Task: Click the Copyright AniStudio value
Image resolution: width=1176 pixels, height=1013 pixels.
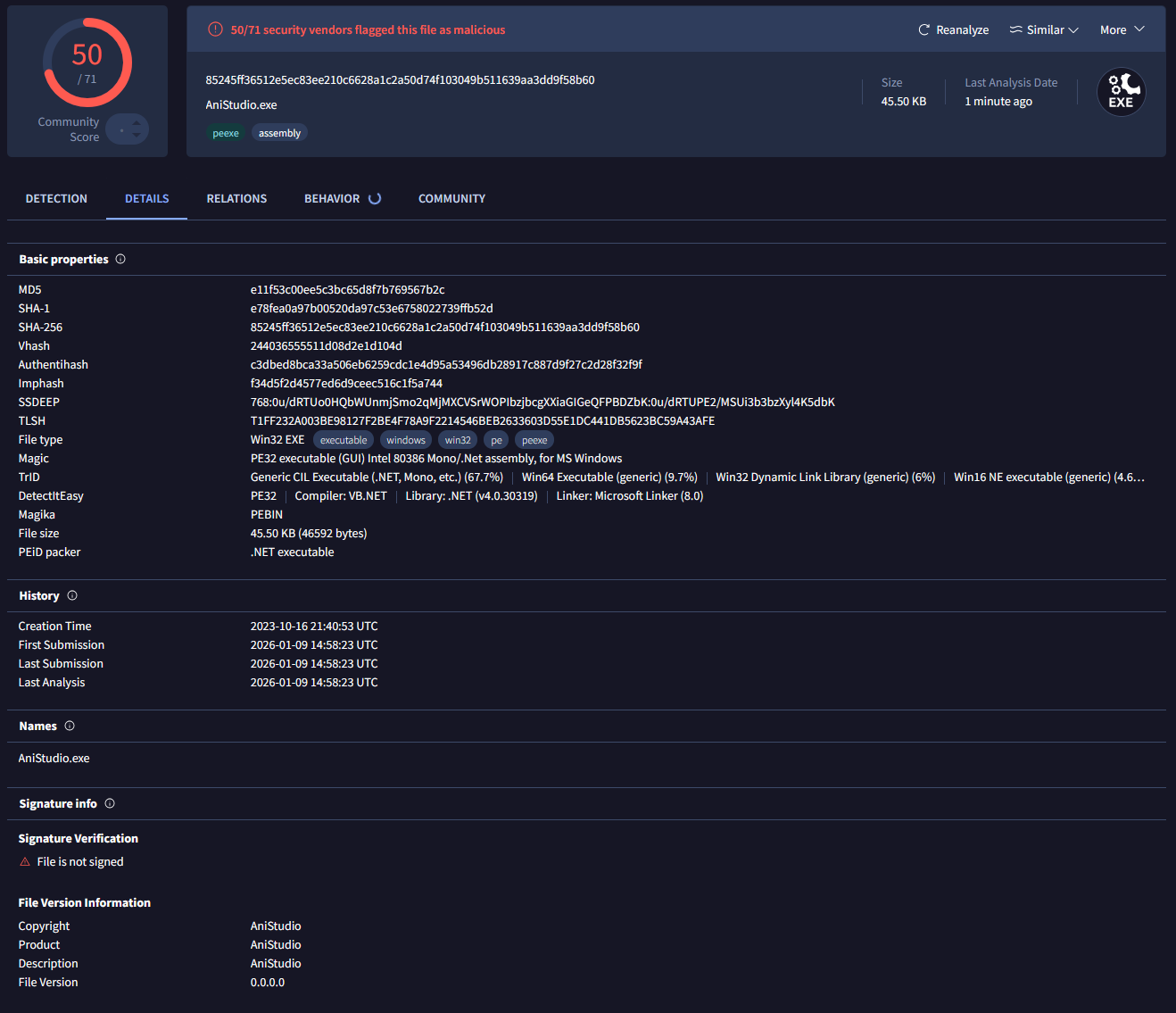Action: point(276,926)
